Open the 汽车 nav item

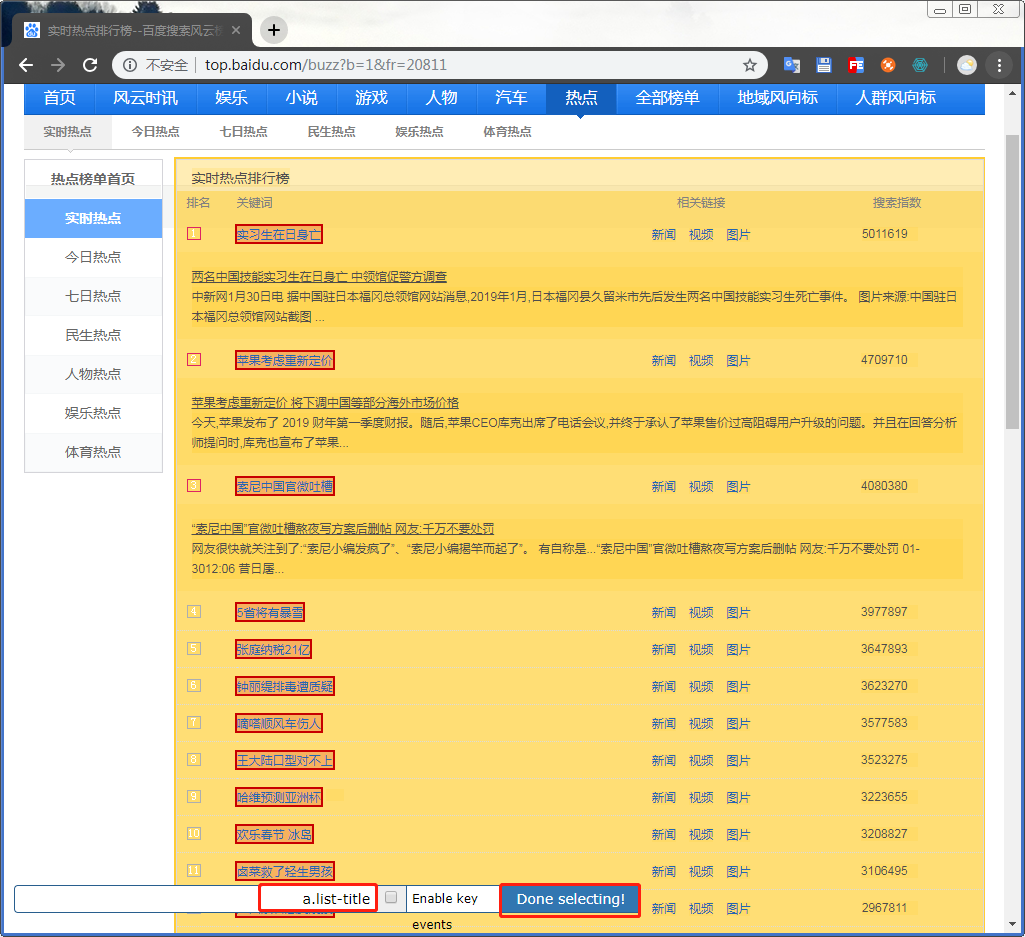pos(511,98)
